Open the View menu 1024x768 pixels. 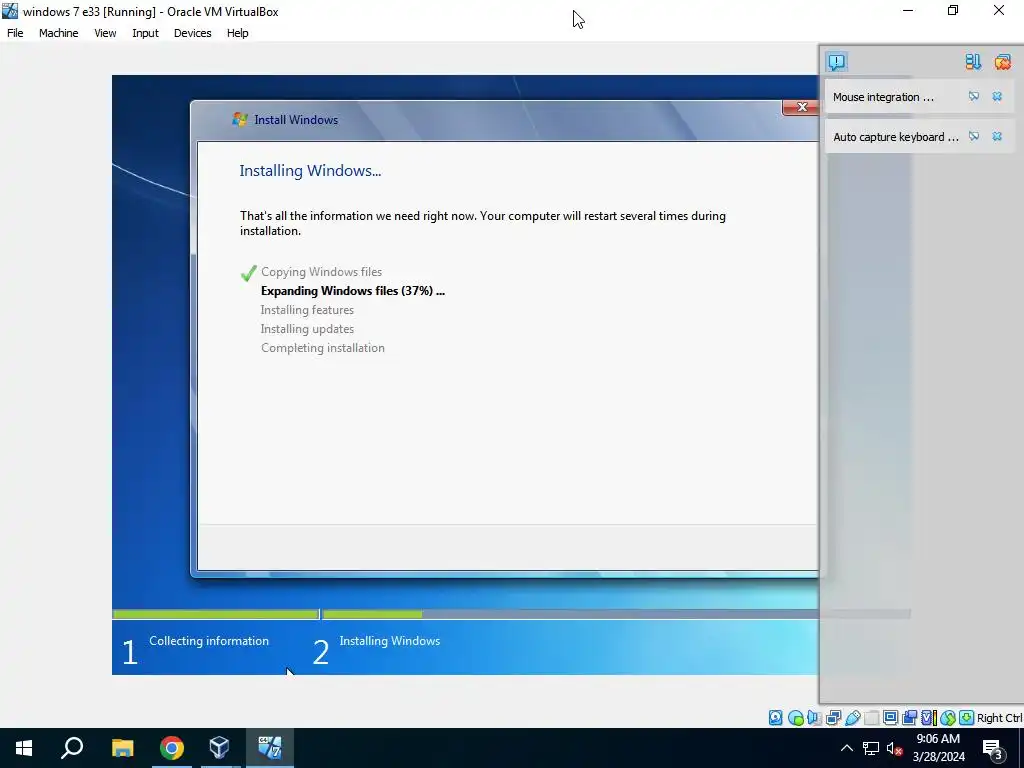pos(105,33)
